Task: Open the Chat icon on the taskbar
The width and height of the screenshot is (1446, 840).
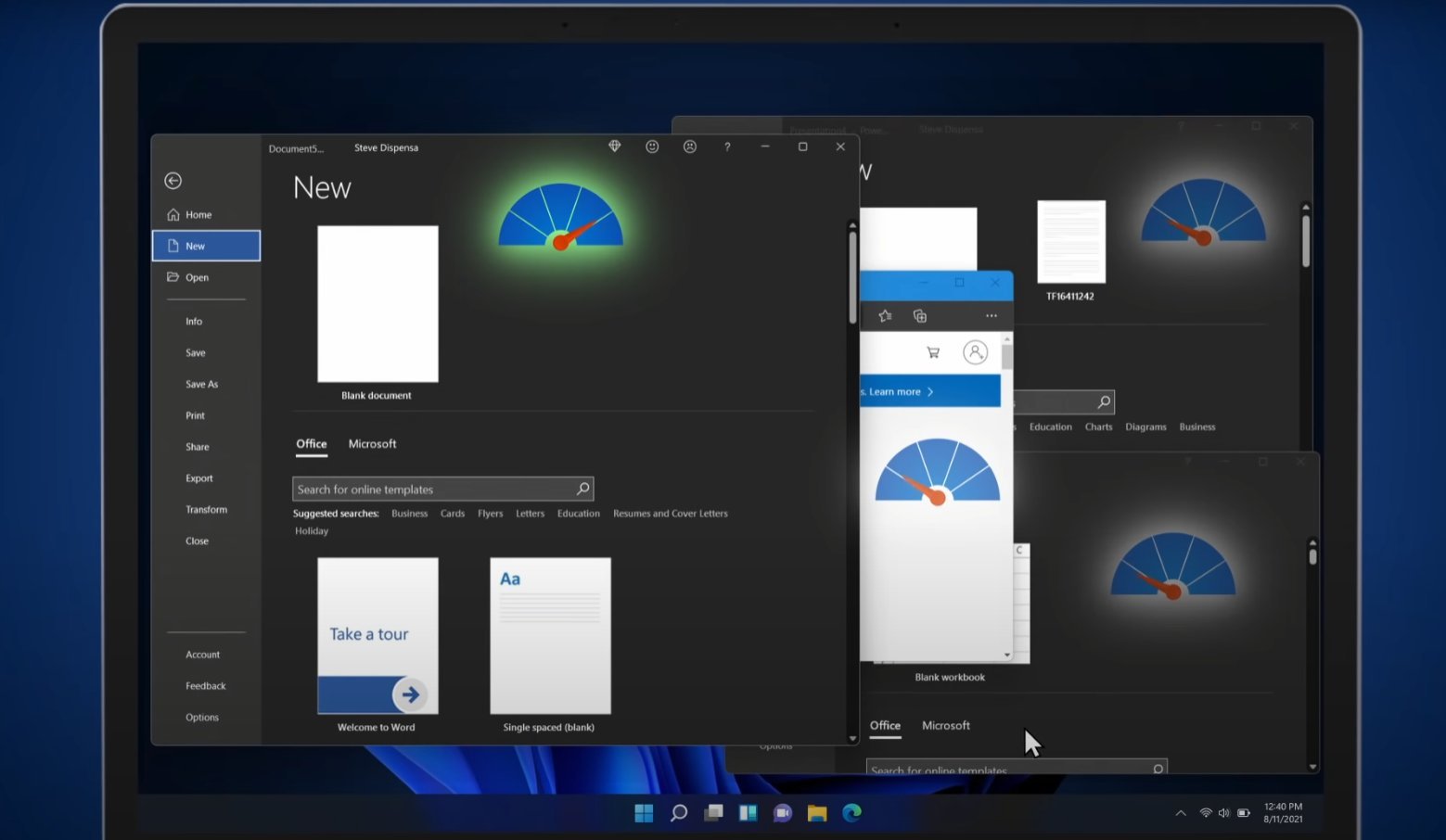Action: pyautogui.click(x=783, y=813)
